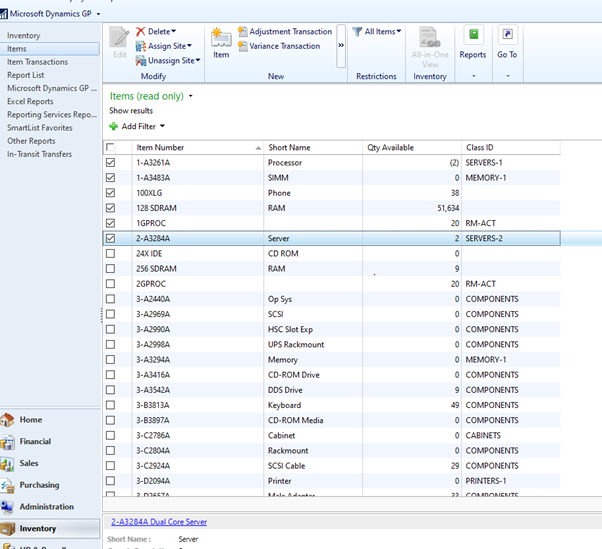
Task: Click the All Items funnel filter icon
Action: (x=357, y=31)
